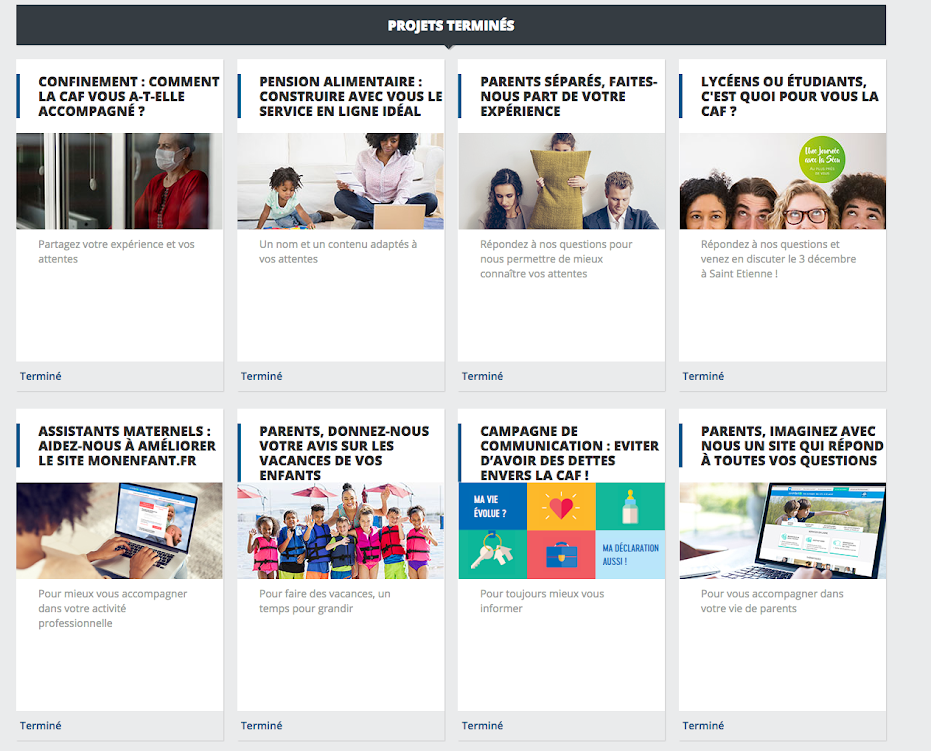
Task: Click the heart icon tile
Action: click(x=561, y=506)
